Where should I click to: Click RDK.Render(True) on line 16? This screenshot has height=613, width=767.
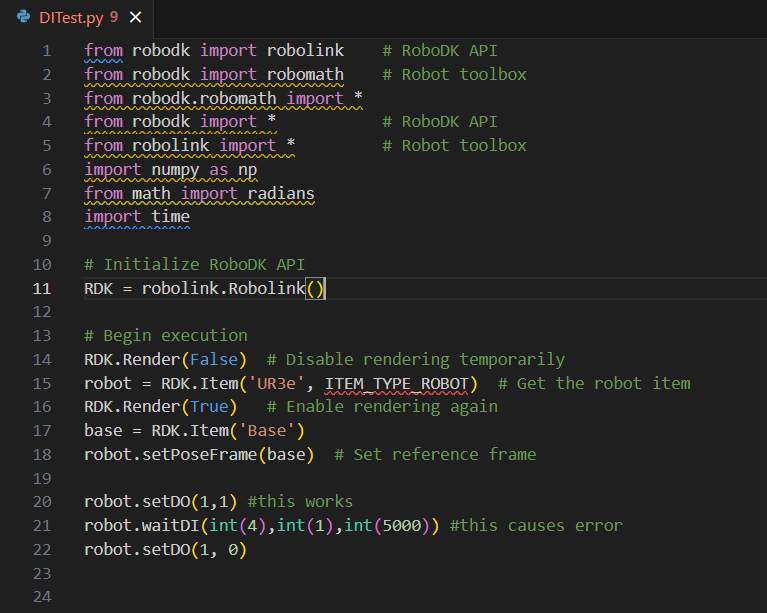tap(160, 406)
